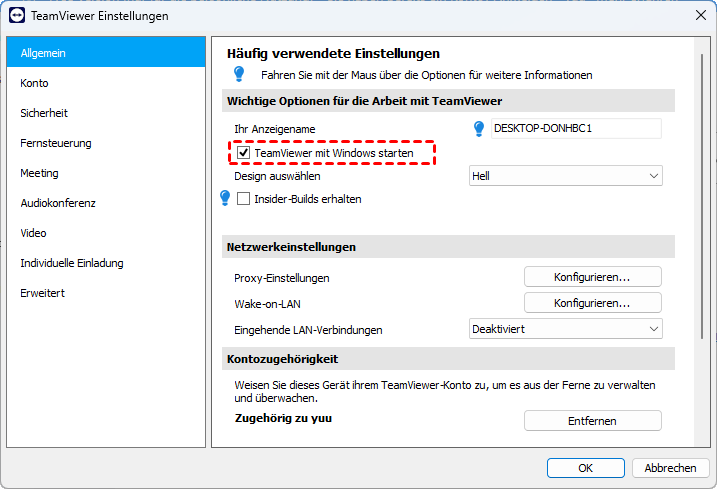Click Konfigurieren for Wake-on-LAN
The width and height of the screenshot is (717, 489).
592,302
